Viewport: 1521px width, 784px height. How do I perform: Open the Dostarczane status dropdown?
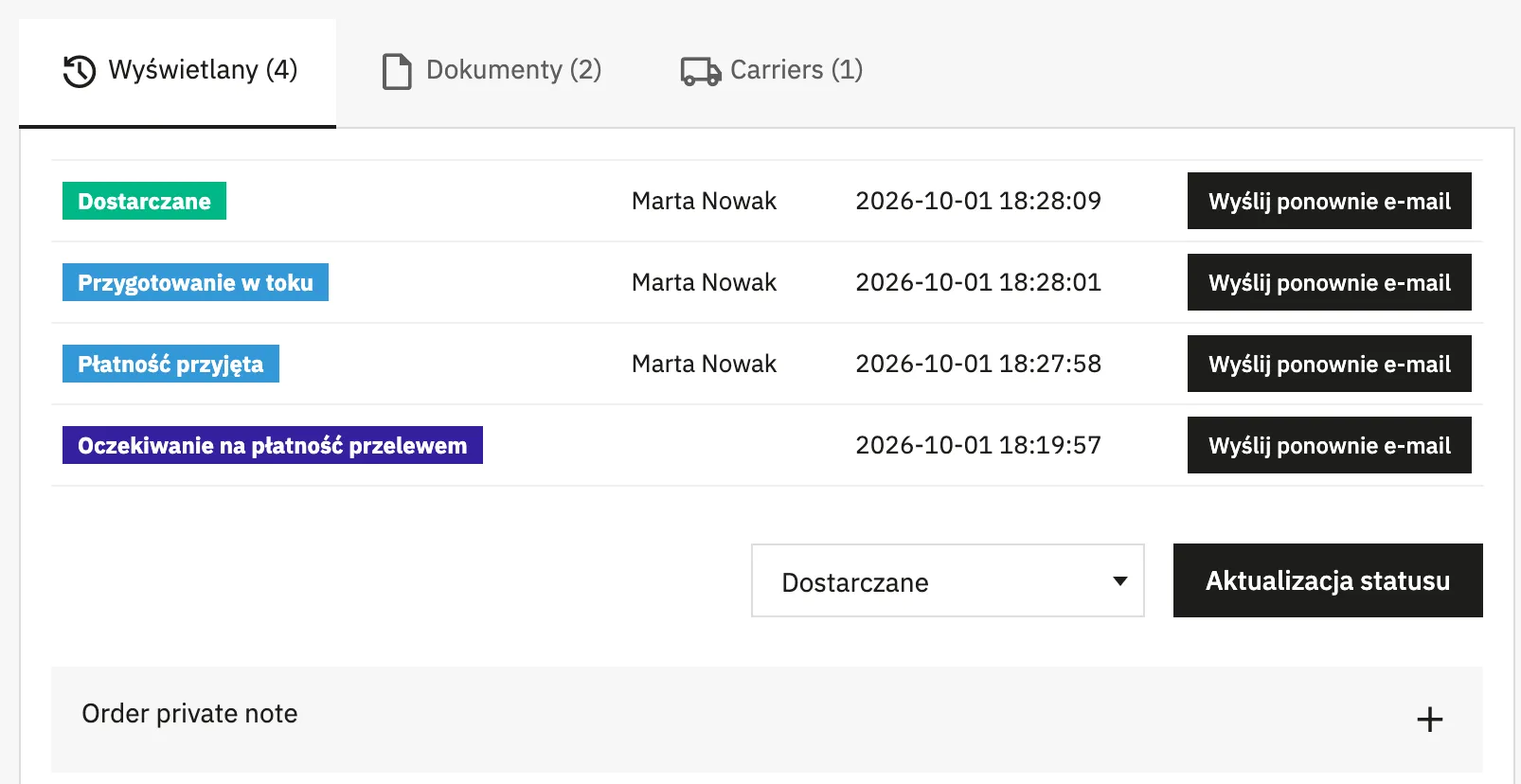pos(948,580)
